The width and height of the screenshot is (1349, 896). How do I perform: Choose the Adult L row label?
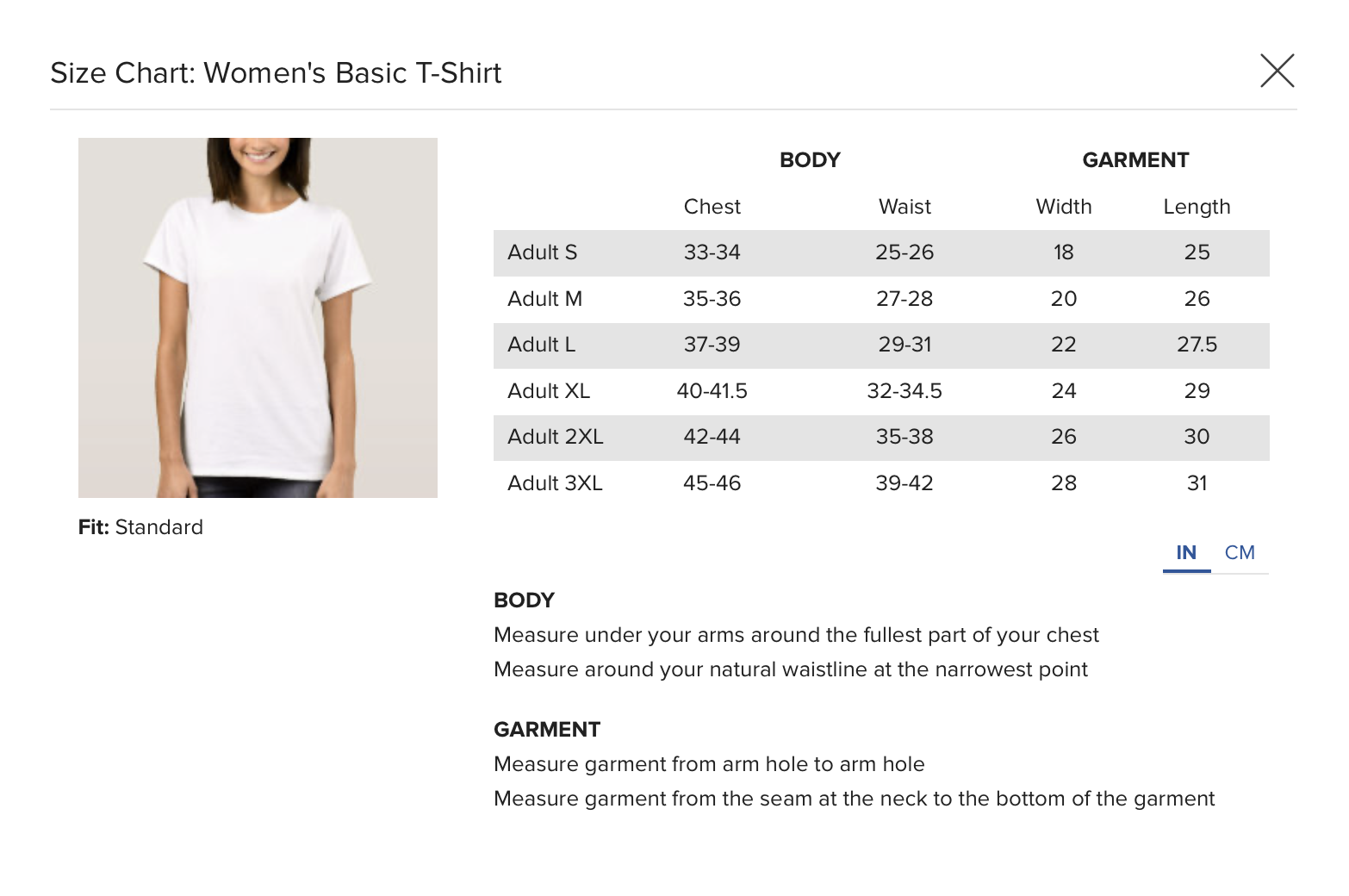click(541, 345)
